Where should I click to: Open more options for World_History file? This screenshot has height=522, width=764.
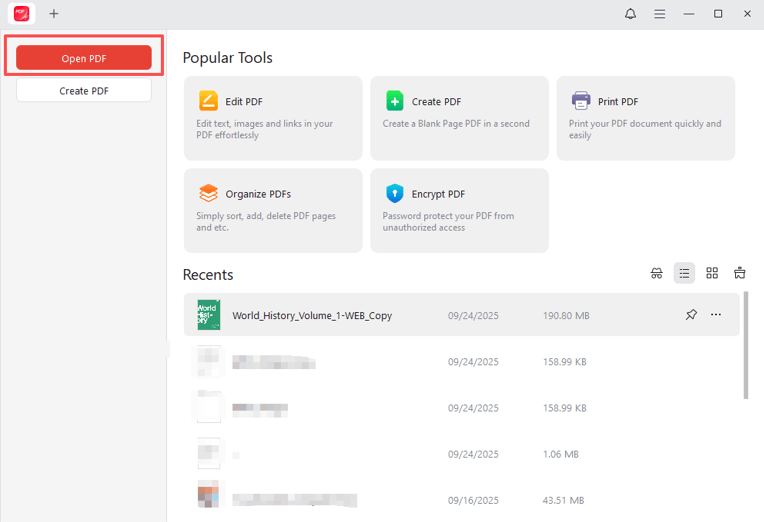tap(716, 315)
